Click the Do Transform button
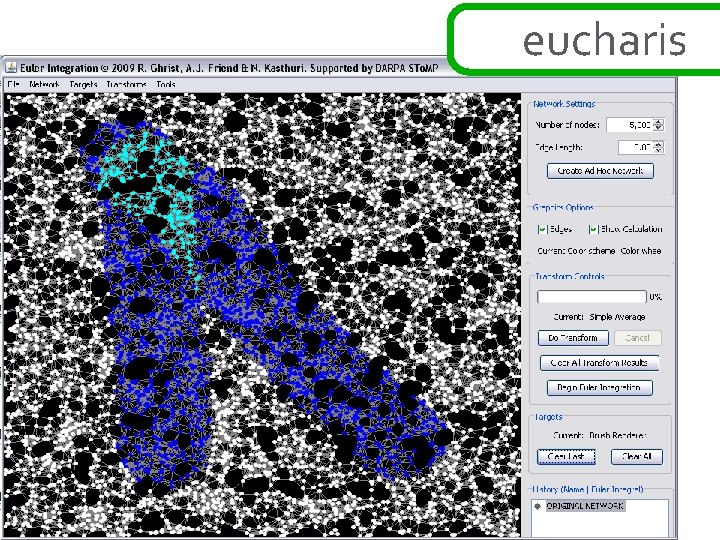The width and height of the screenshot is (720, 540). tap(573, 338)
